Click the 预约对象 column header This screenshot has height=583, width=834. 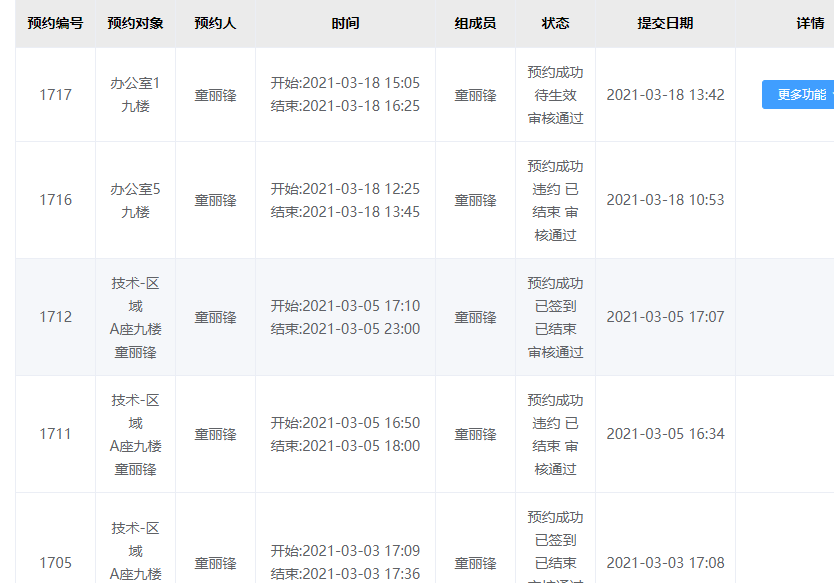(135, 23)
